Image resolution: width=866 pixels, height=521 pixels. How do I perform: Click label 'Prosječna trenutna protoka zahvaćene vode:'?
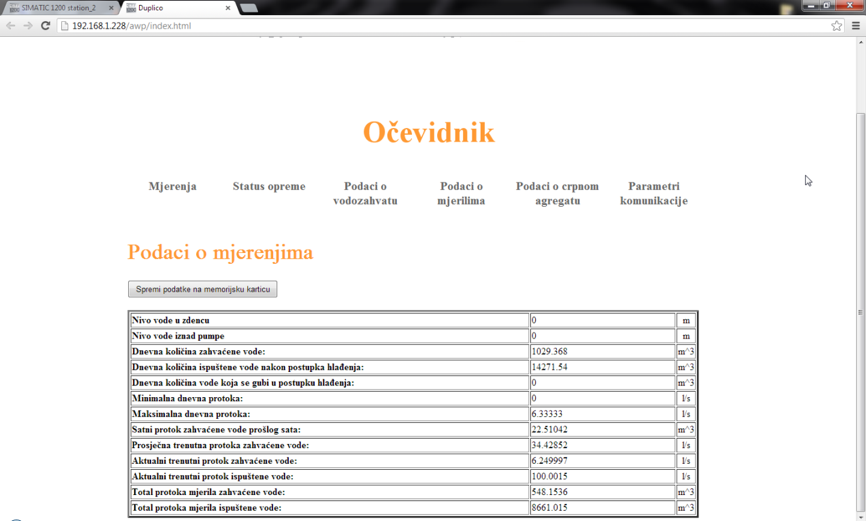point(220,445)
